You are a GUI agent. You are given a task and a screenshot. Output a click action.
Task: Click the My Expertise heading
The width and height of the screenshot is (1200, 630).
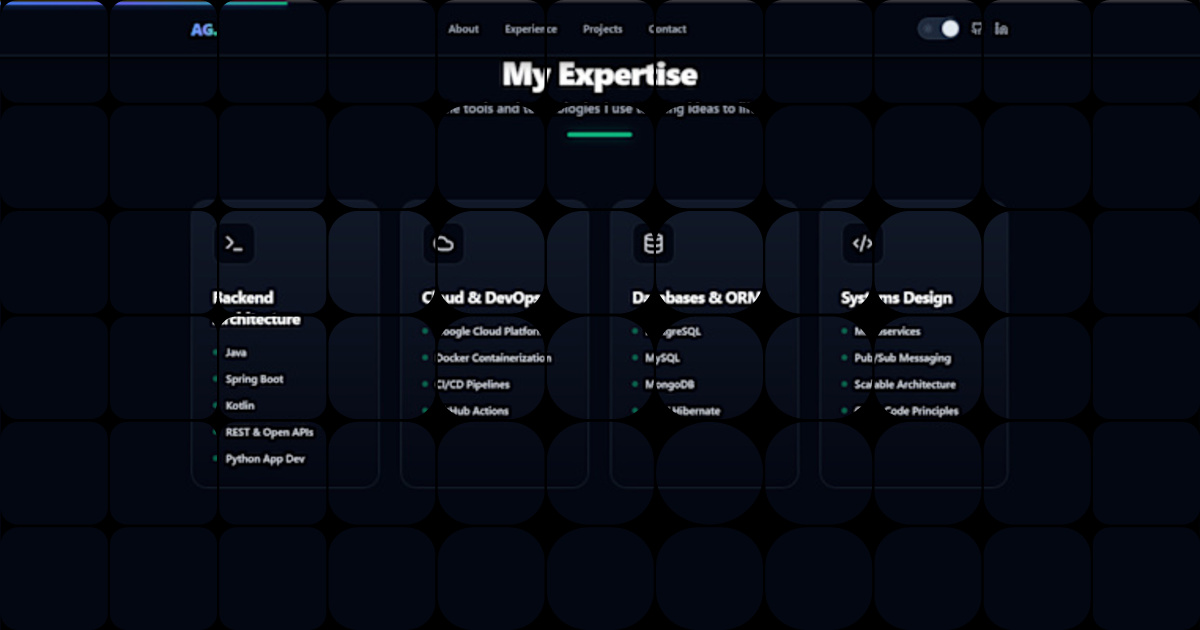click(600, 75)
